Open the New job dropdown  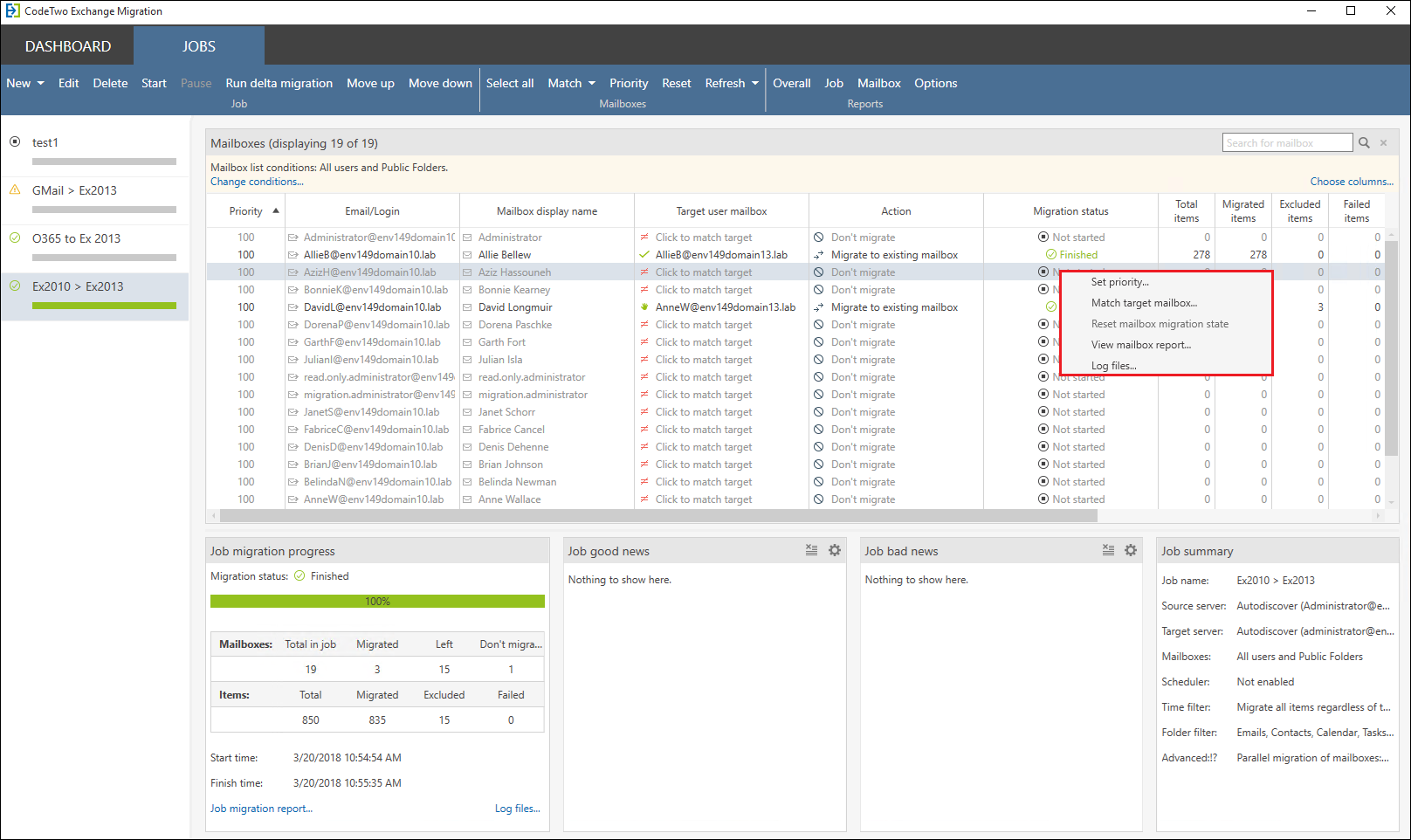click(25, 83)
